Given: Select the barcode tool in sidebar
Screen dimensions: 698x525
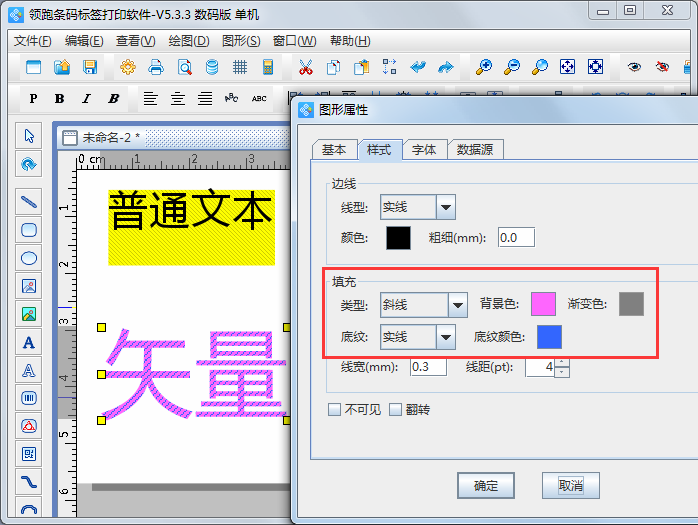Looking at the screenshot, I should tap(29, 398).
